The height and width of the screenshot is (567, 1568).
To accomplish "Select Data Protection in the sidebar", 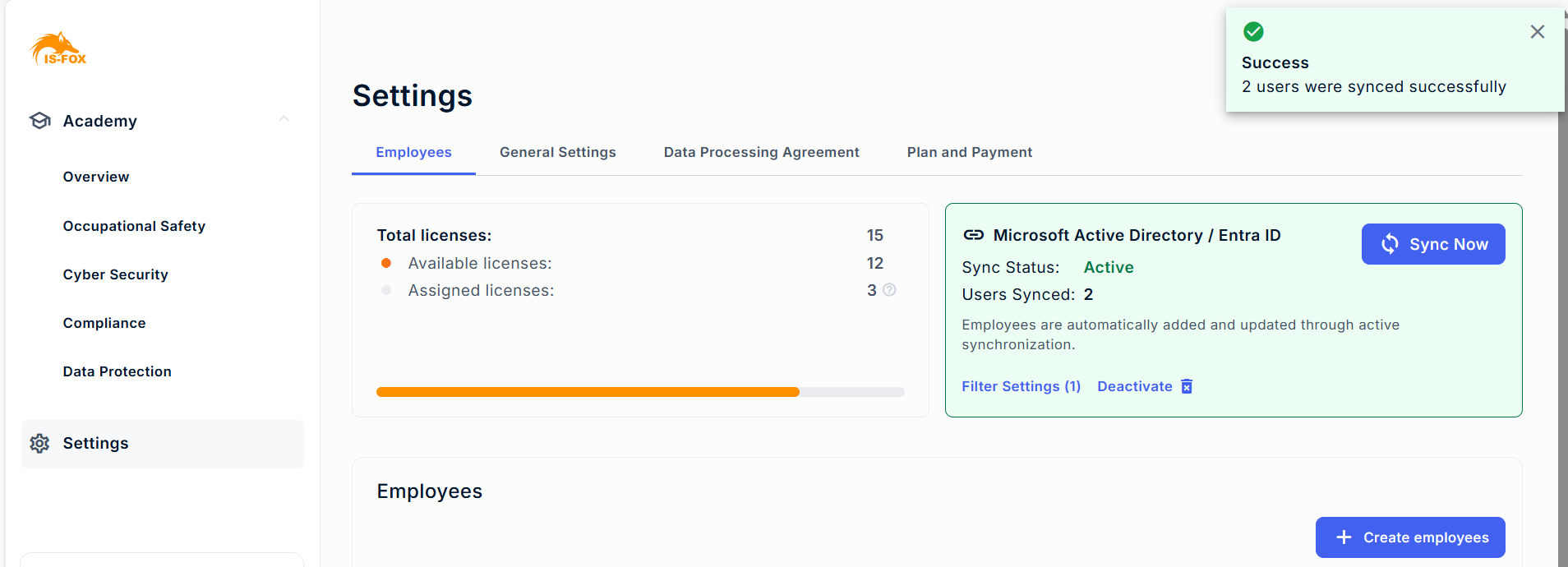I will (118, 371).
